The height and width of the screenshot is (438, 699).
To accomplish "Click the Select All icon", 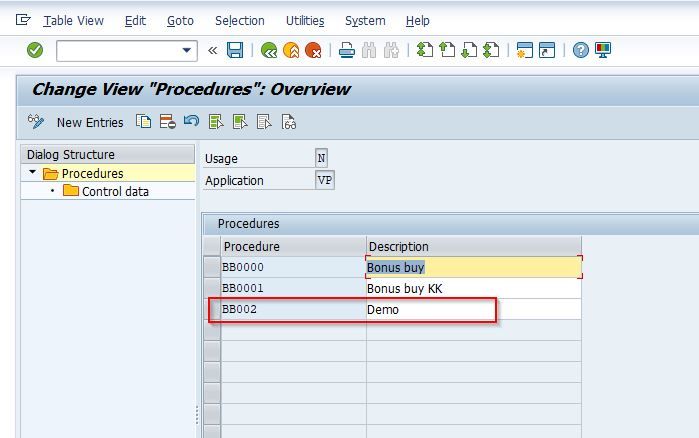I will (216, 122).
